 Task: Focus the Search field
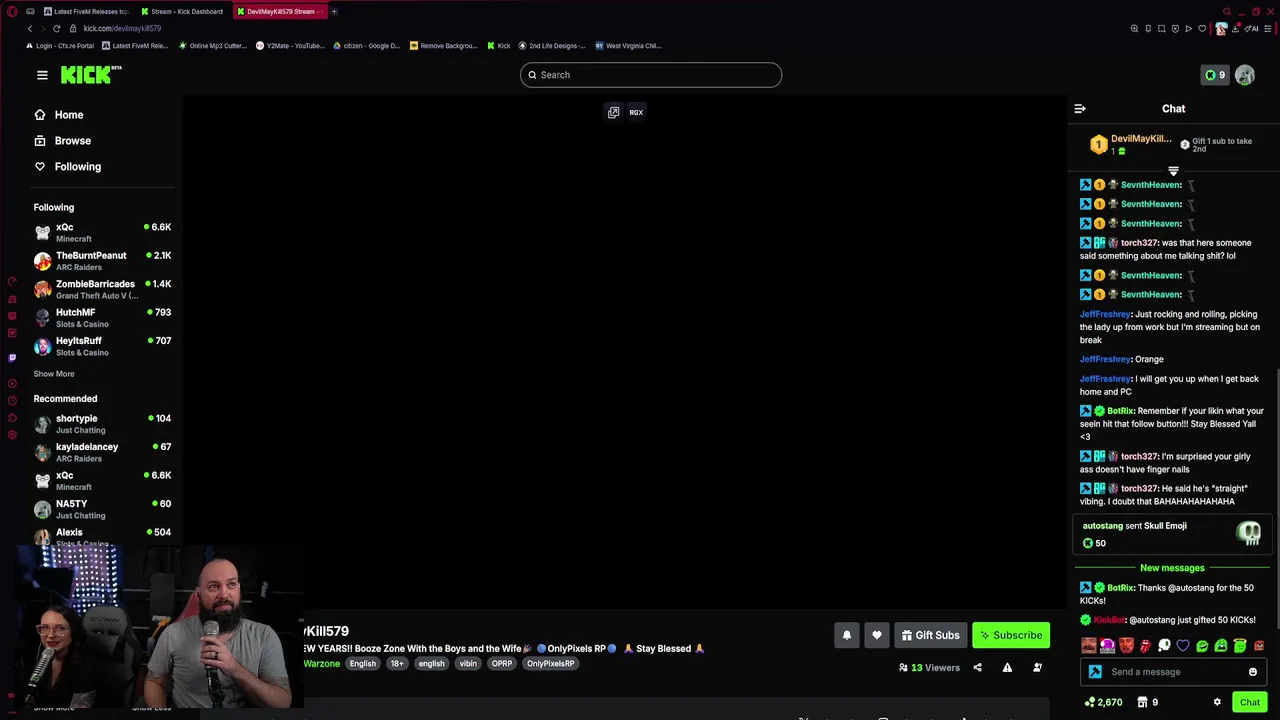pyautogui.click(x=651, y=75)
